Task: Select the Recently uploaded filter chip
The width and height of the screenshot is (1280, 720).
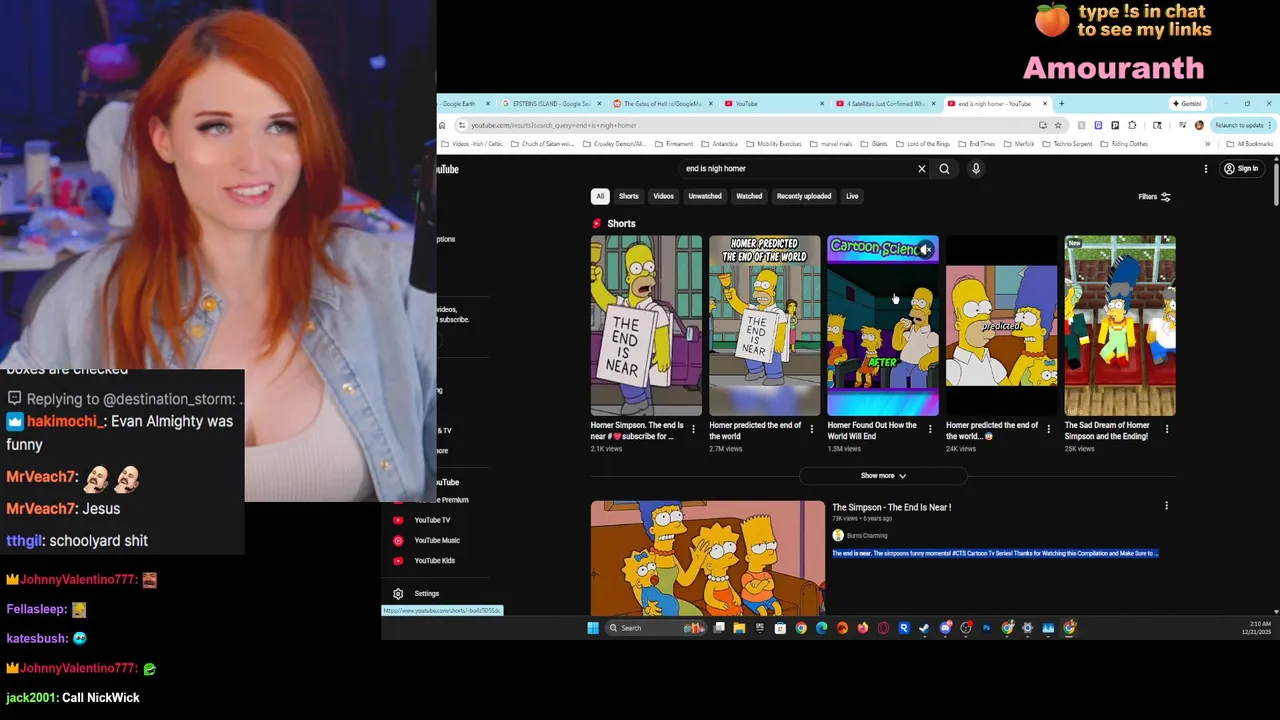Action: [x=804, y=196]
